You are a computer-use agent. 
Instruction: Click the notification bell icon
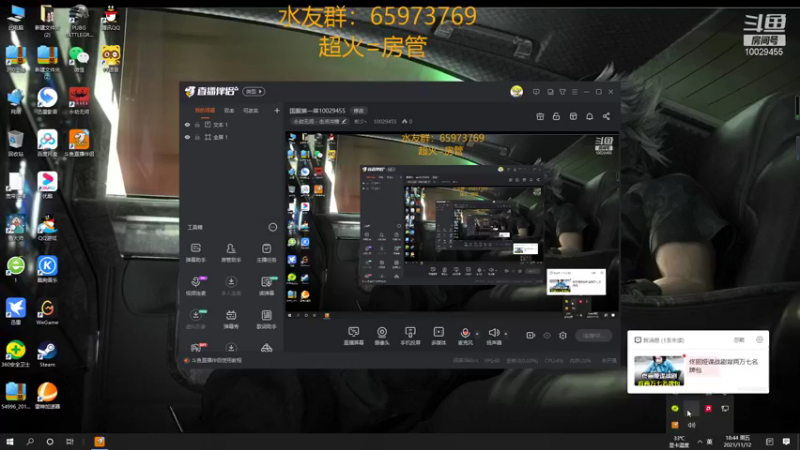coord(589,116)
